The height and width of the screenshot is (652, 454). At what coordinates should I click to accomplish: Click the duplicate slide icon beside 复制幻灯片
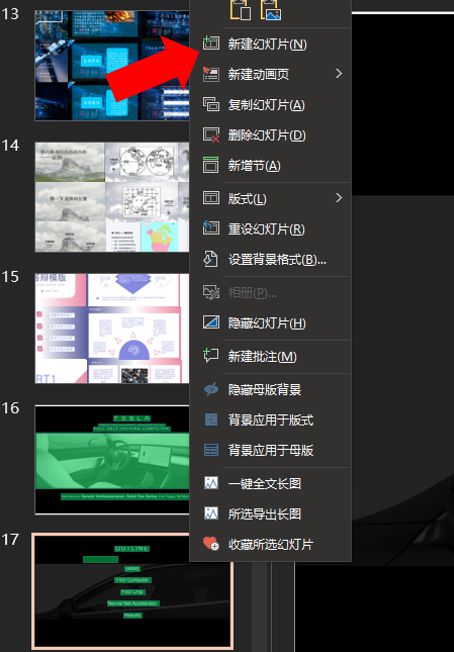211,104
